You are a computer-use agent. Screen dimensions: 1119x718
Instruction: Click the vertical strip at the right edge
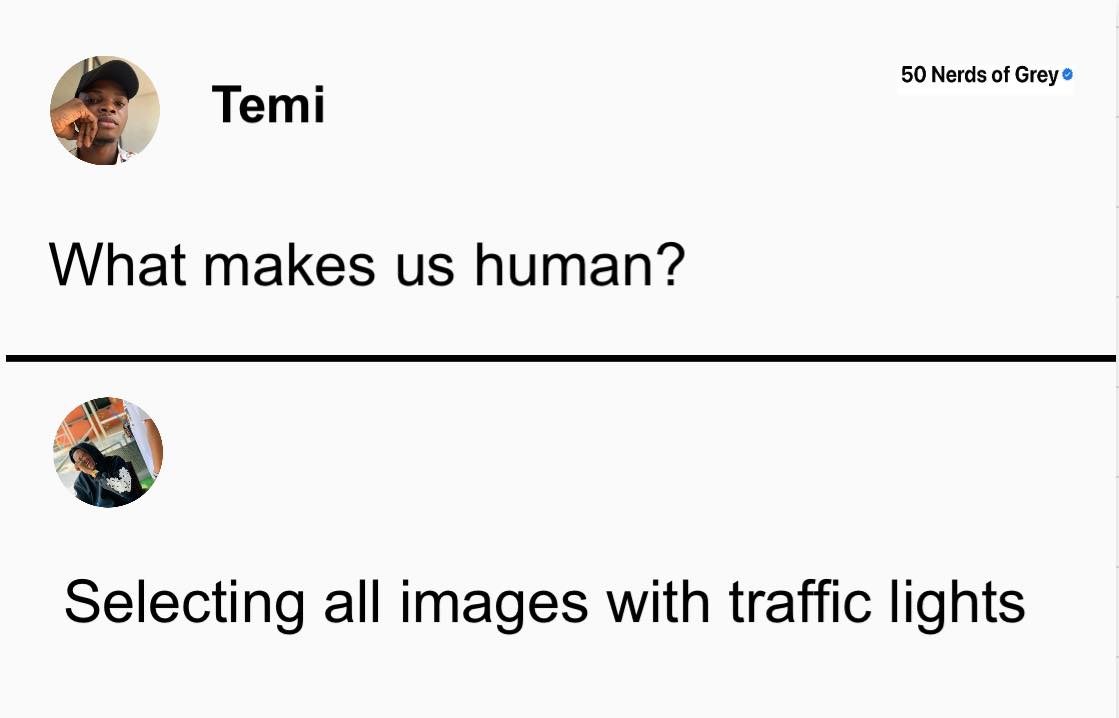pos(1117,359)
